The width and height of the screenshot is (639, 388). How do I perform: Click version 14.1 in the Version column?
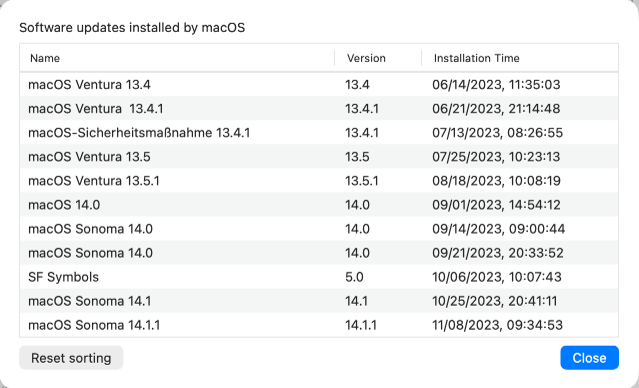pyautogui.click(x=357, y=301)
